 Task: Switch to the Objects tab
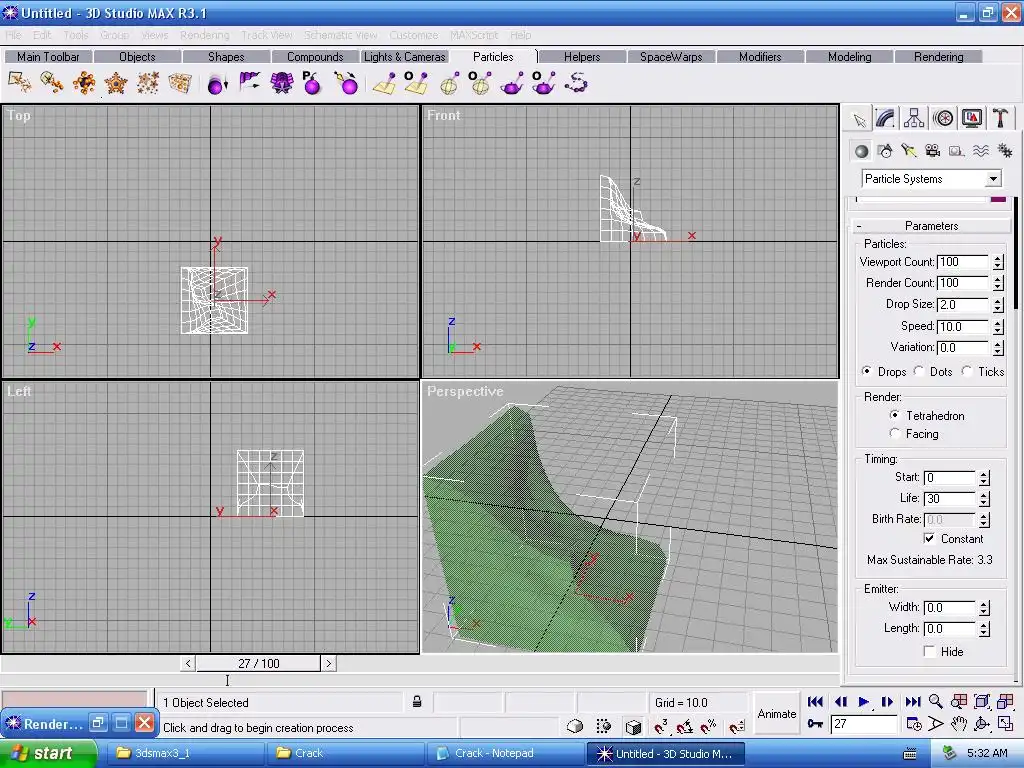137,57
